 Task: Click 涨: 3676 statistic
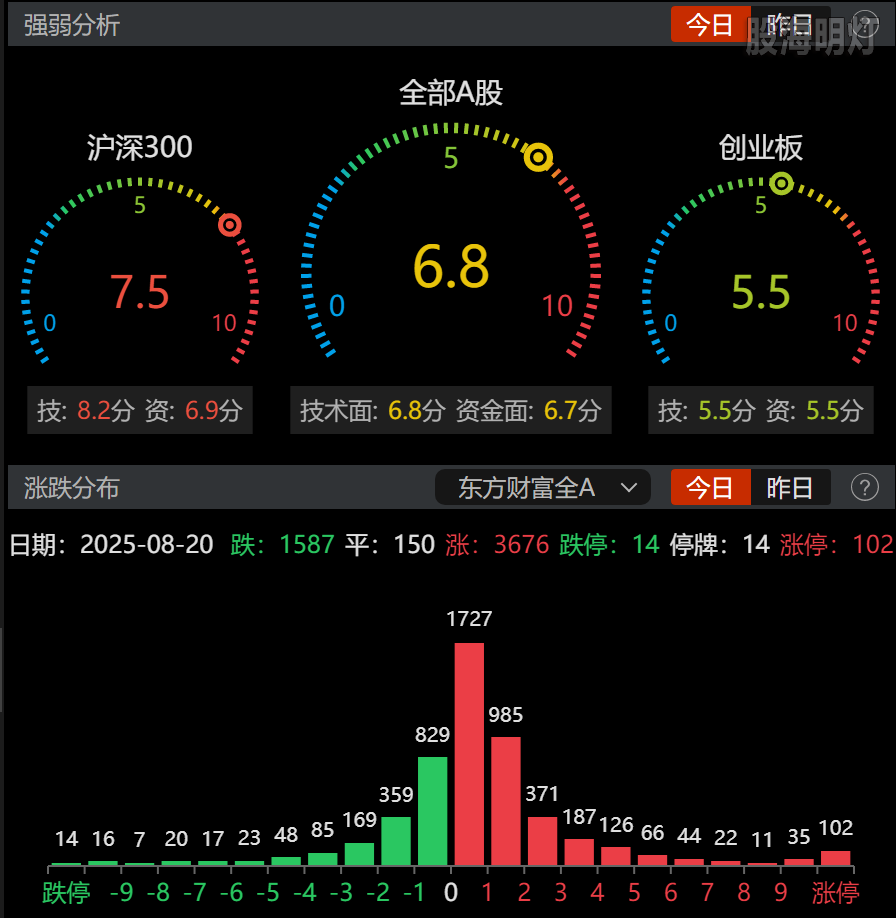(x=497, y=544)
